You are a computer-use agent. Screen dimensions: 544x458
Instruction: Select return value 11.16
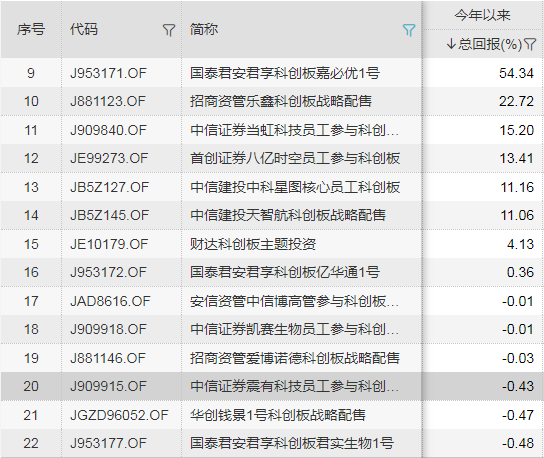[517, 187]
